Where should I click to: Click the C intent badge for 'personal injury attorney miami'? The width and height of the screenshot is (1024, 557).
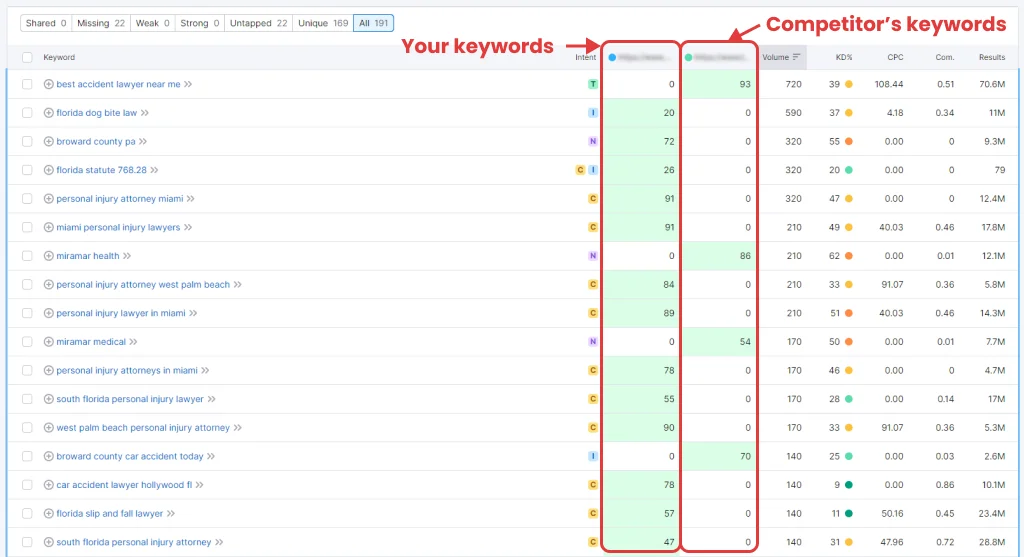592,199
